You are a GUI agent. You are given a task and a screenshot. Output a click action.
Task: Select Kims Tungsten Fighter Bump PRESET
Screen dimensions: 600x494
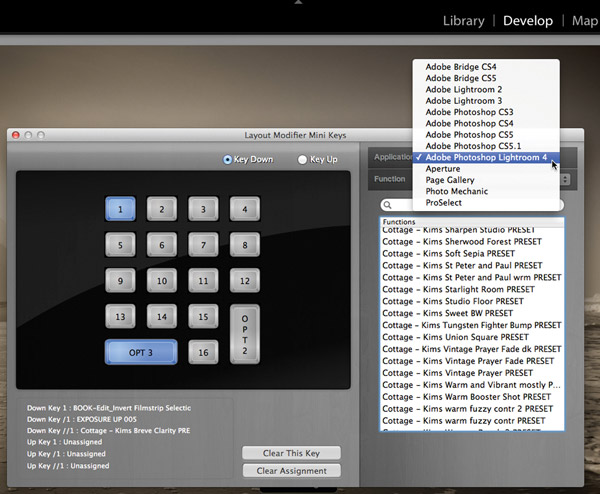(472, 325)
